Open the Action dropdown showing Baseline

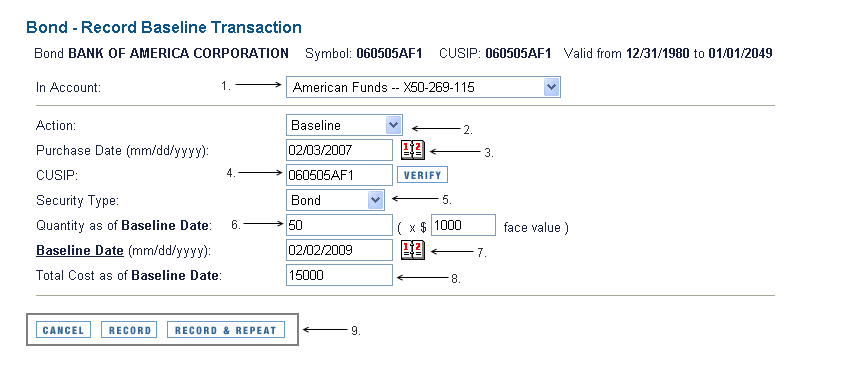tap(344, 125)
